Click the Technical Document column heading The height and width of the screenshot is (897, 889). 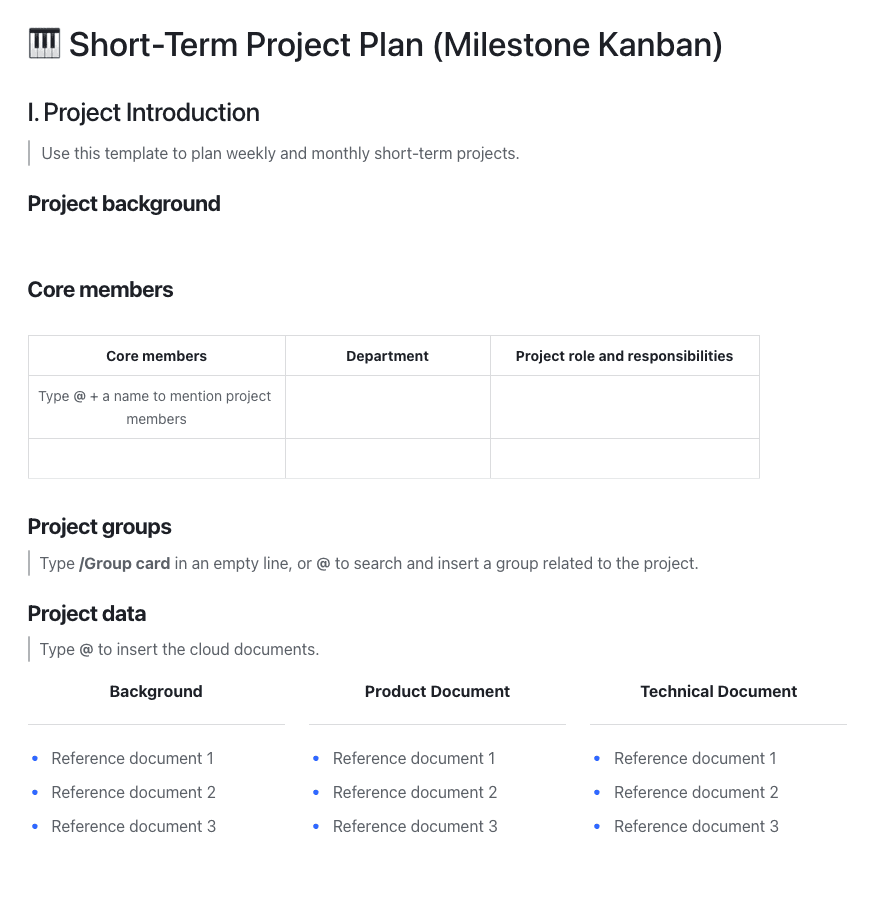pos(718,692)
